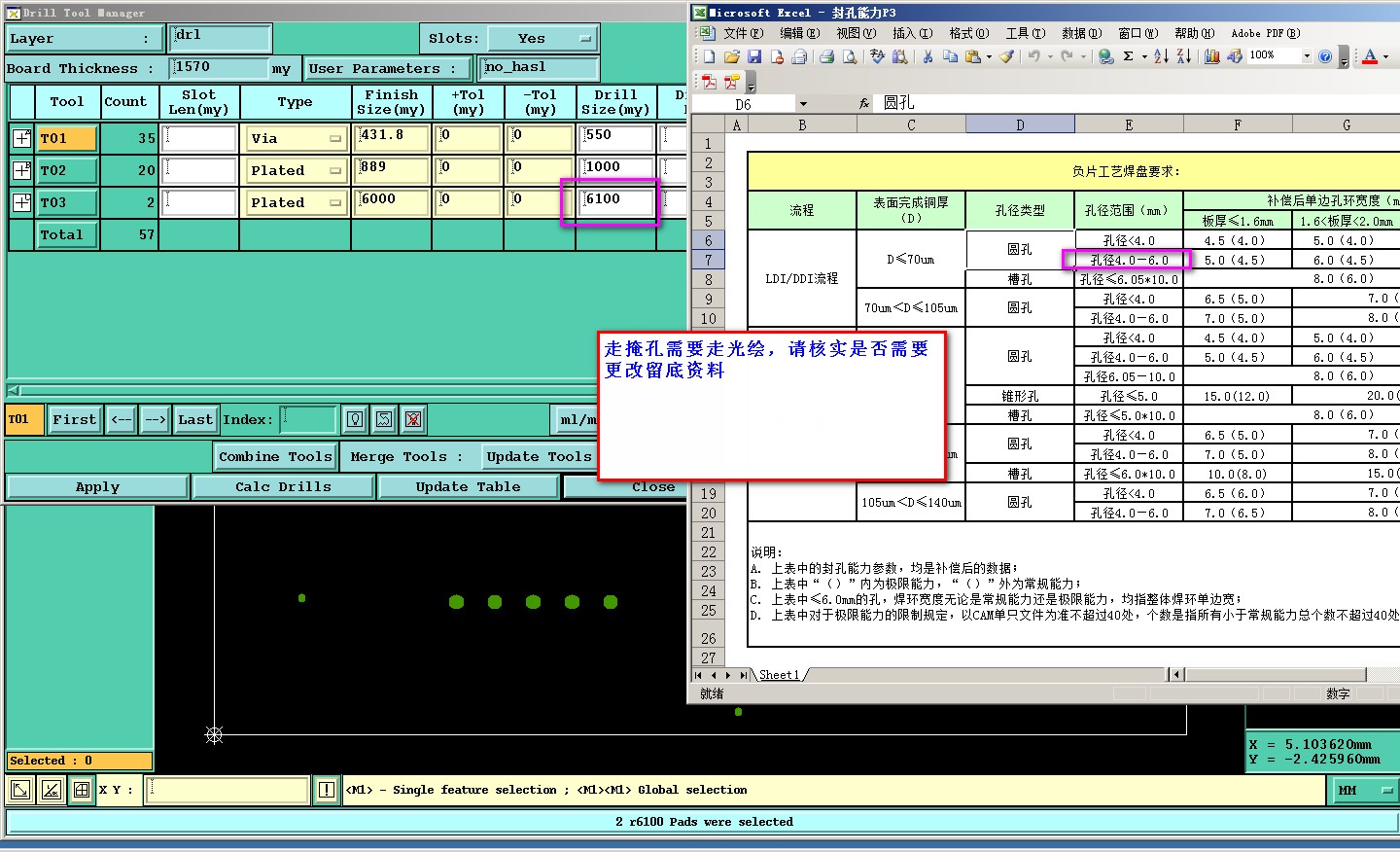The width and height of the screenshot is (1400, 852).
Task: Open the MM units dropdown at bottom right
Action: [x=1363, y=791]
